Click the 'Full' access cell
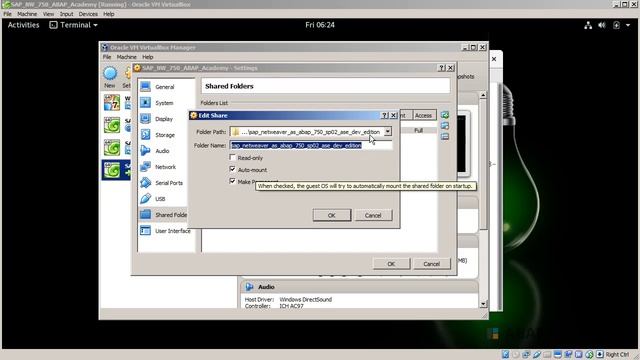 point(418,131)
